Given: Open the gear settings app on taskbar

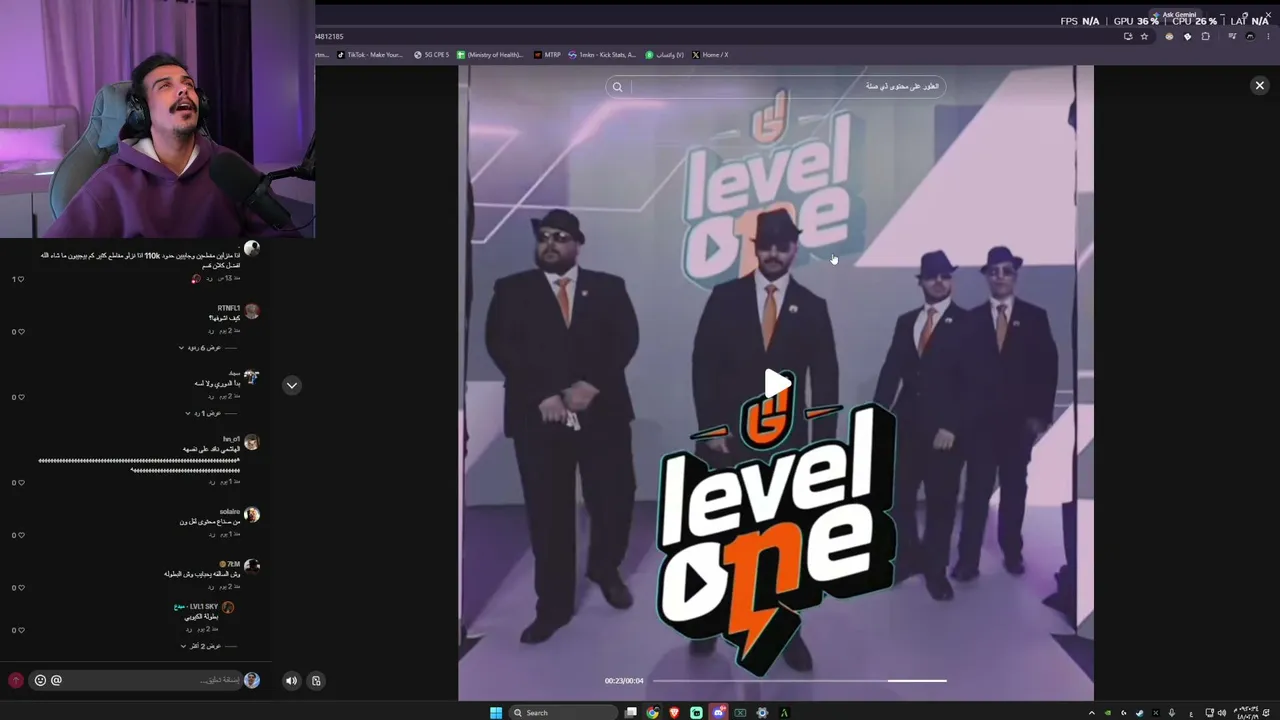Looking at the screenshot, I should (x=762, y=712).
